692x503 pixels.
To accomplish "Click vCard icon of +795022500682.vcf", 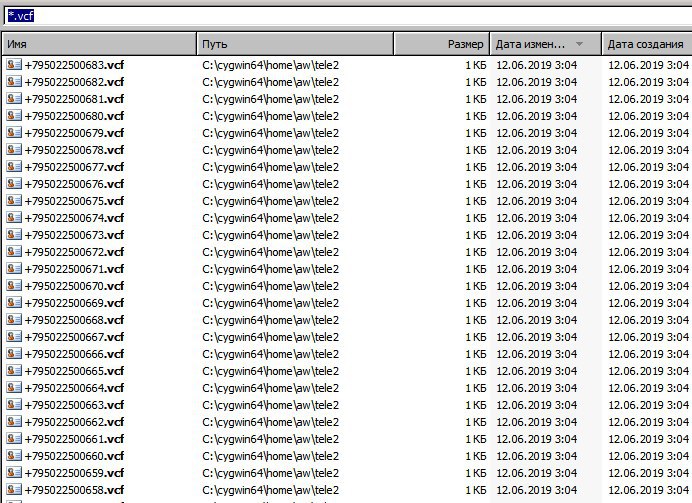I will 14,82.
